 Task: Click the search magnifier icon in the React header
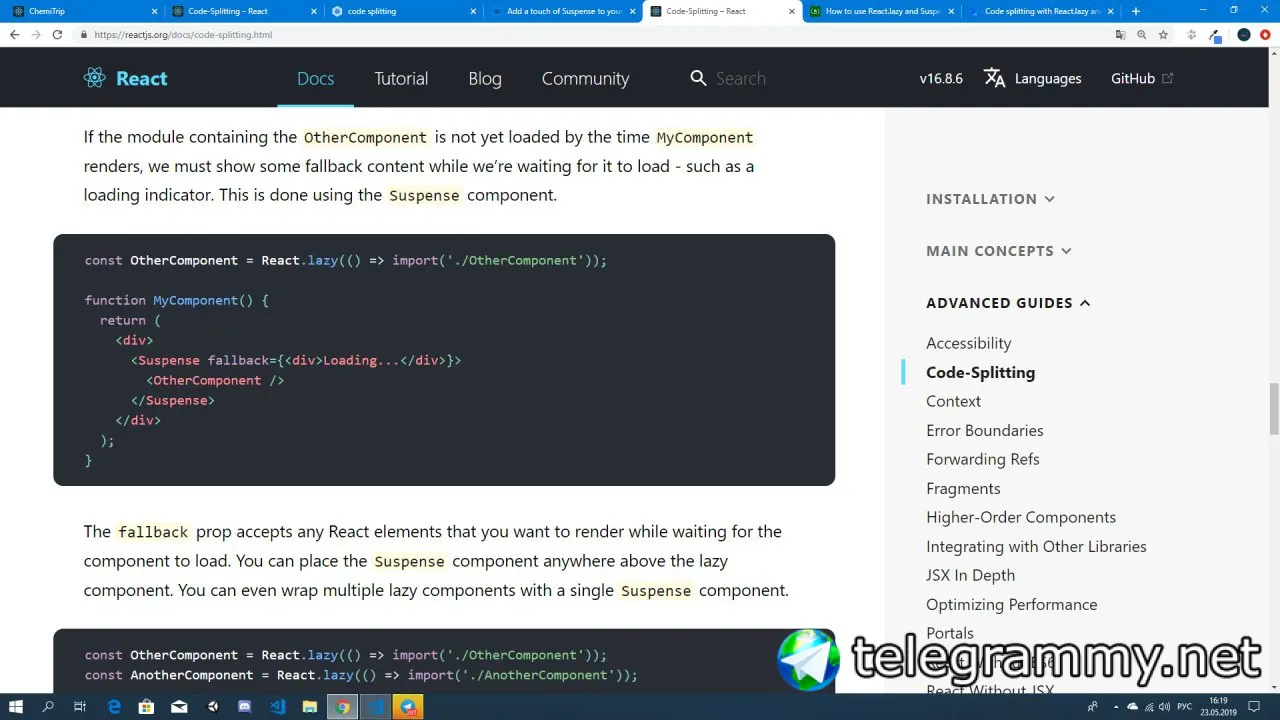pos(698,78)
